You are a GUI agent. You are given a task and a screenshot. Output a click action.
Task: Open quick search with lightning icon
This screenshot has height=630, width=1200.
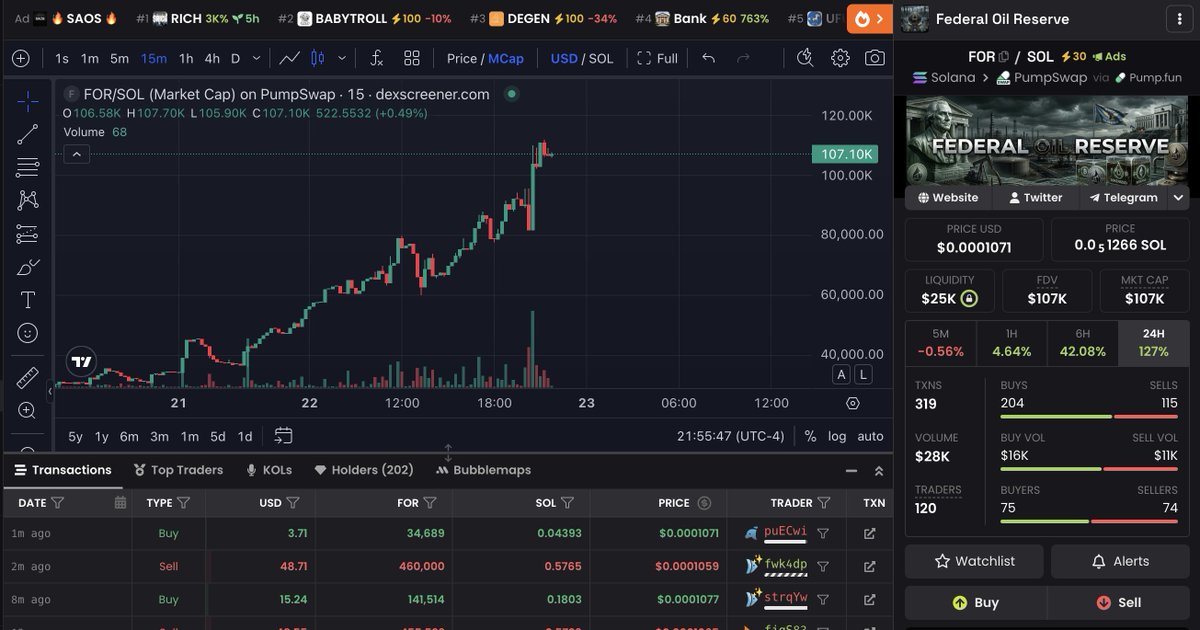click(x=805, y=58)
